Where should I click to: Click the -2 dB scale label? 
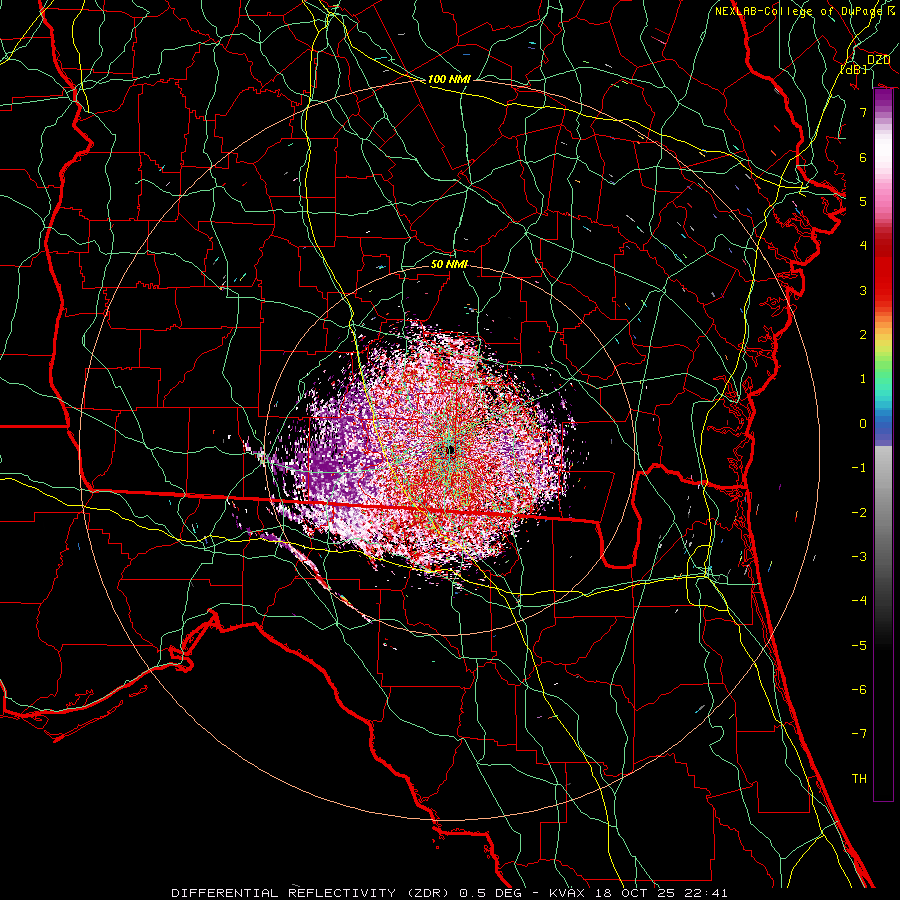[859, 512]
